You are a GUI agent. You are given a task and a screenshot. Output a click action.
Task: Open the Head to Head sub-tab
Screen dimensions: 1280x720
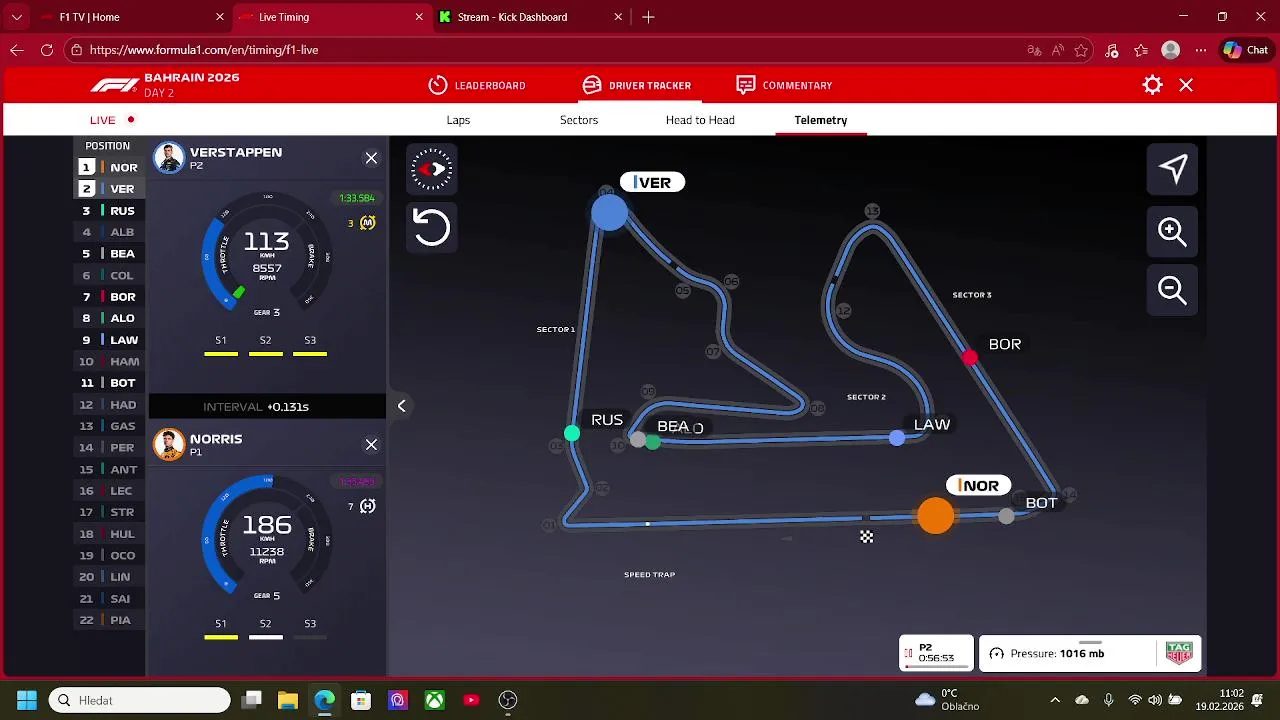[700, 120]
